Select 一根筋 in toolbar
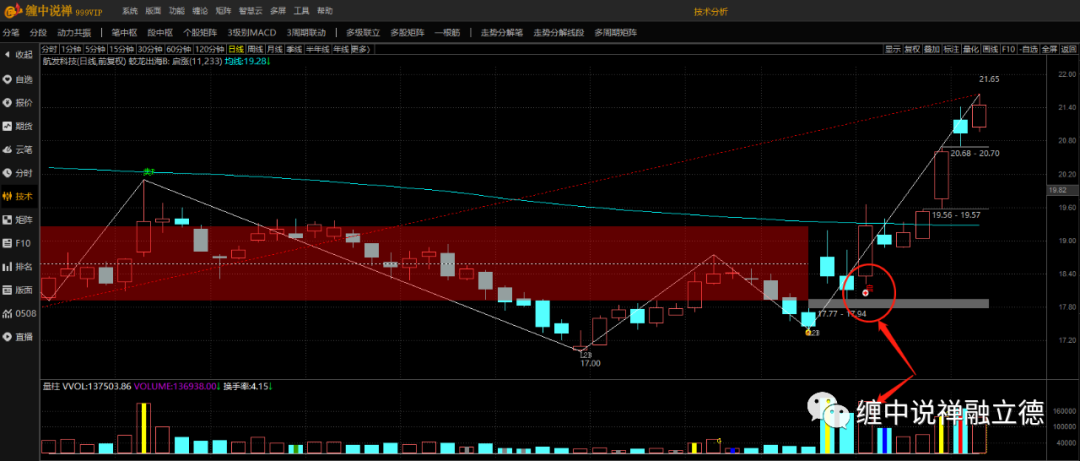This screenshot has height=461, width=1080. tap(448, 32)
